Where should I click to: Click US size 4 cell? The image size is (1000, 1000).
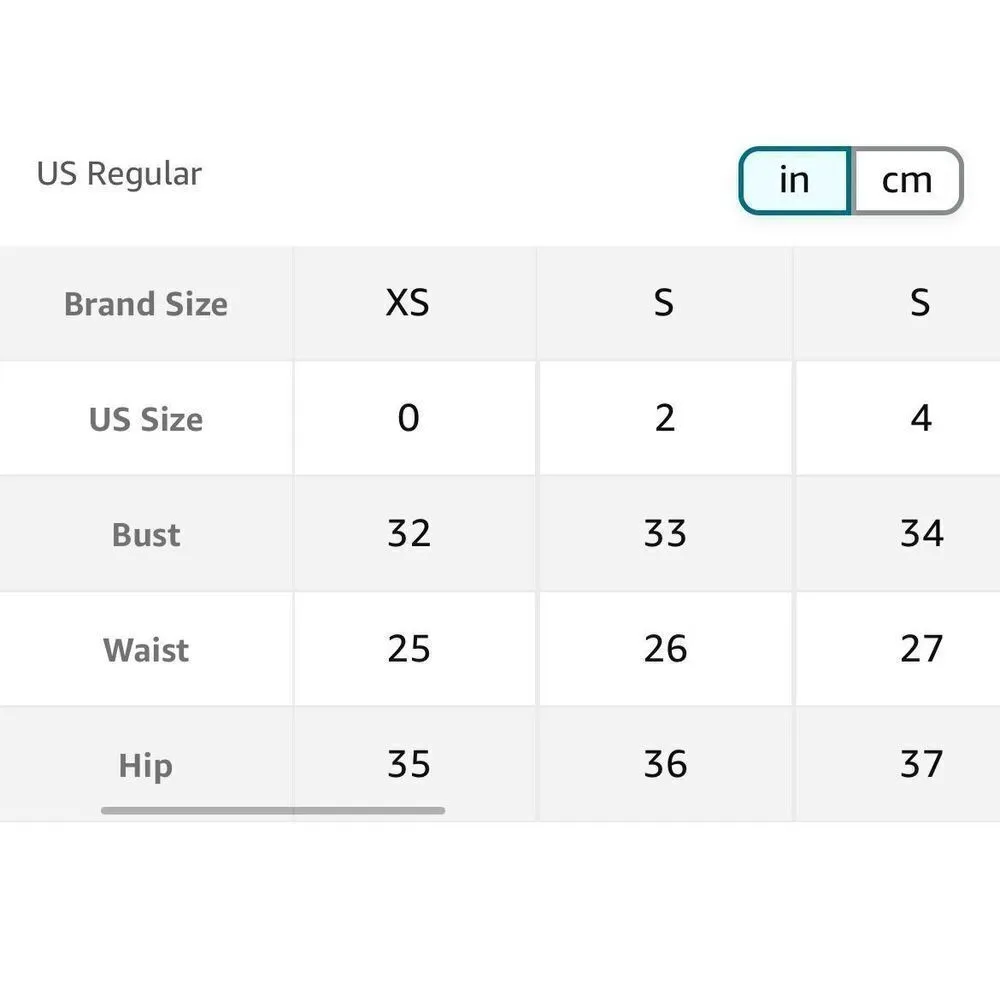[921, 418]
